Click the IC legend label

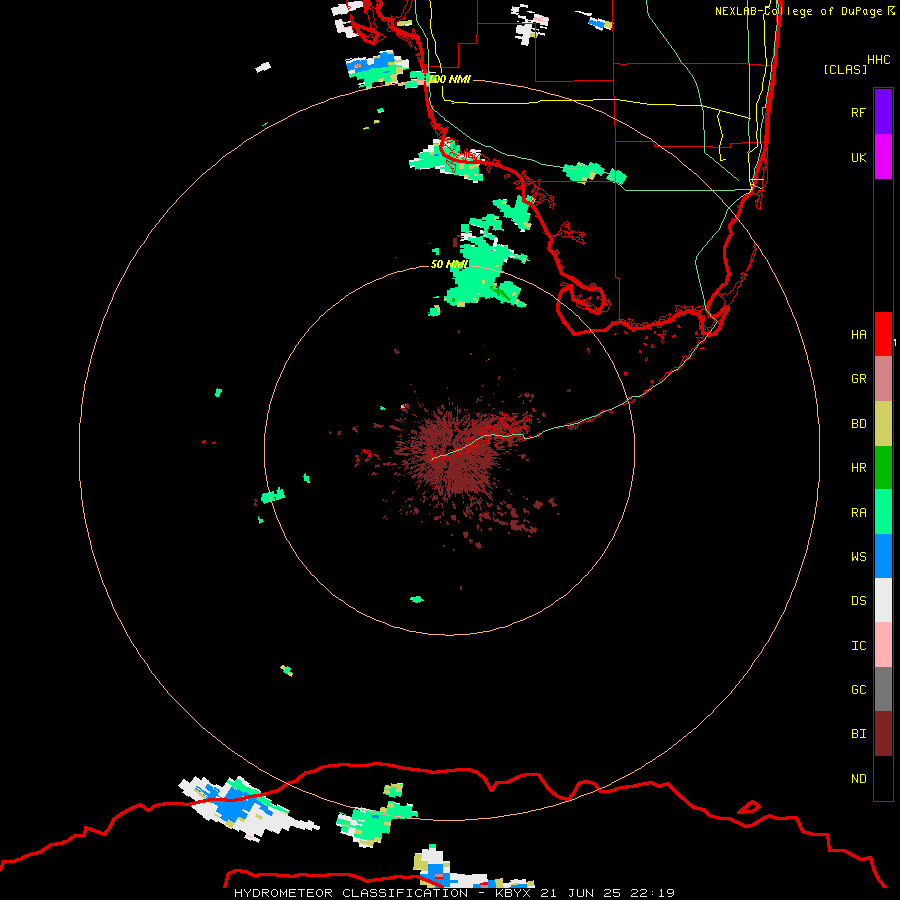[x=858, y=646]
